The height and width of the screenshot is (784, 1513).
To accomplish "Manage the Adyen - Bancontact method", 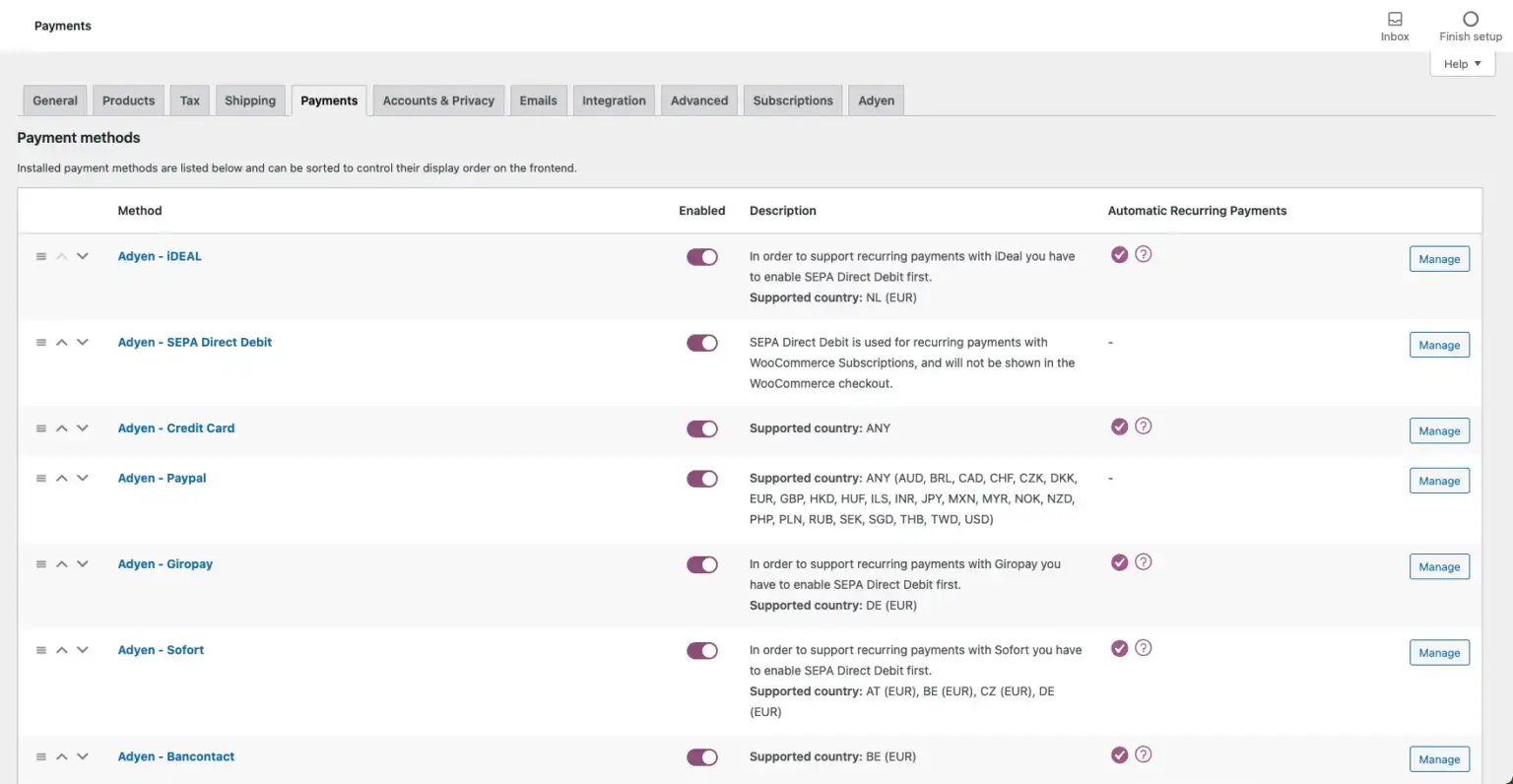I will point(1439,759).
